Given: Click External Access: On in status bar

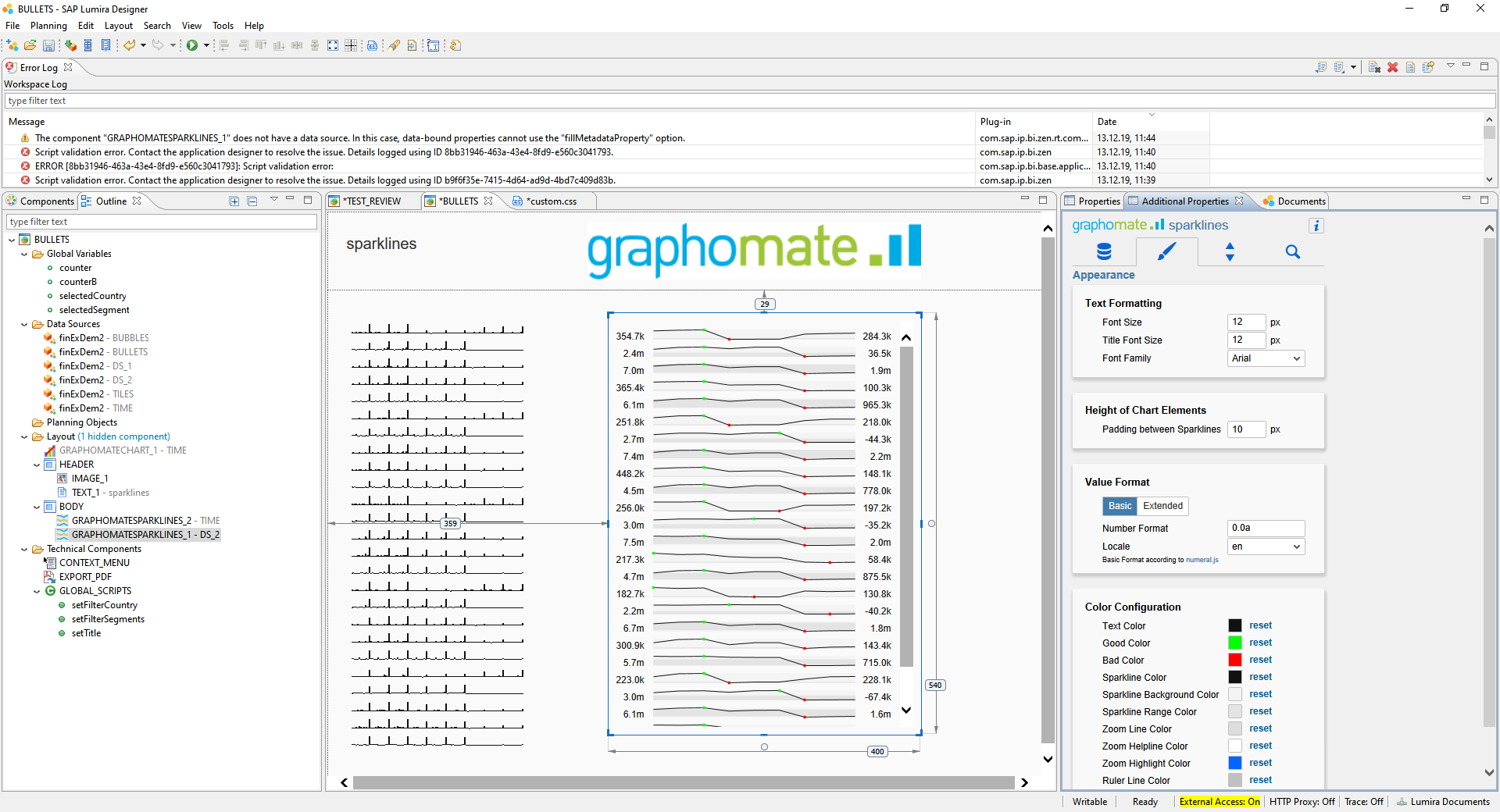Looking at the screenshot, I should (x=1219, y=802).
